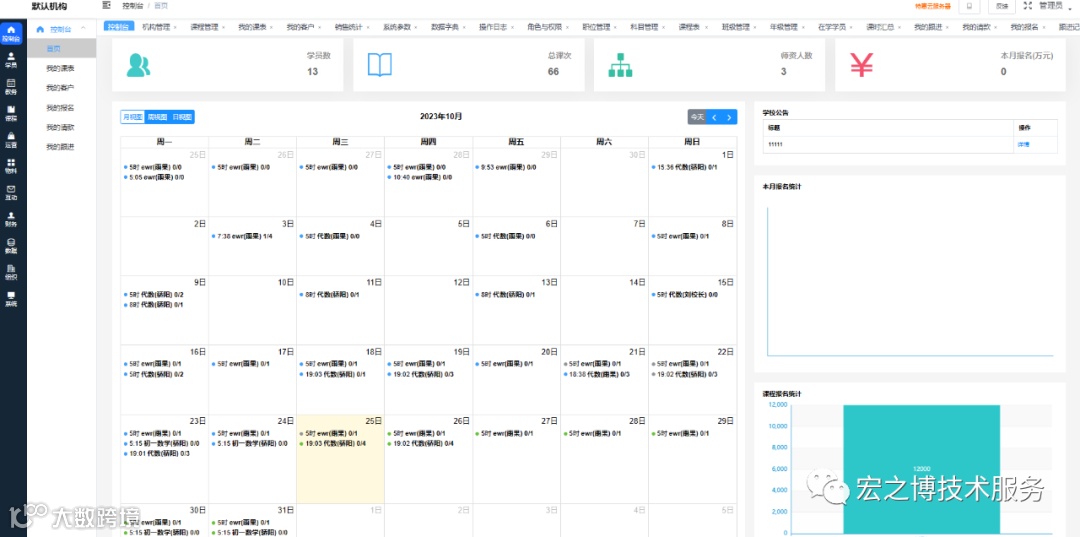Screen dimensions: 1080x537
Task: Select the active 控制台 tab
Action: (x=119, y=26)
